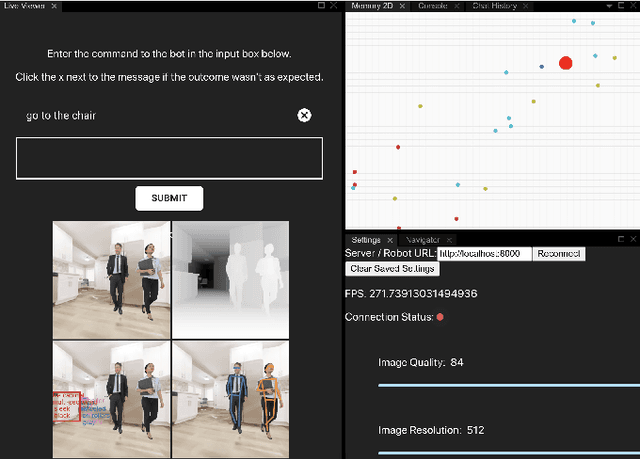Screen dimensions: 640x459
Task: Maximize the Settings panel
Action: [x=619, y=240]
